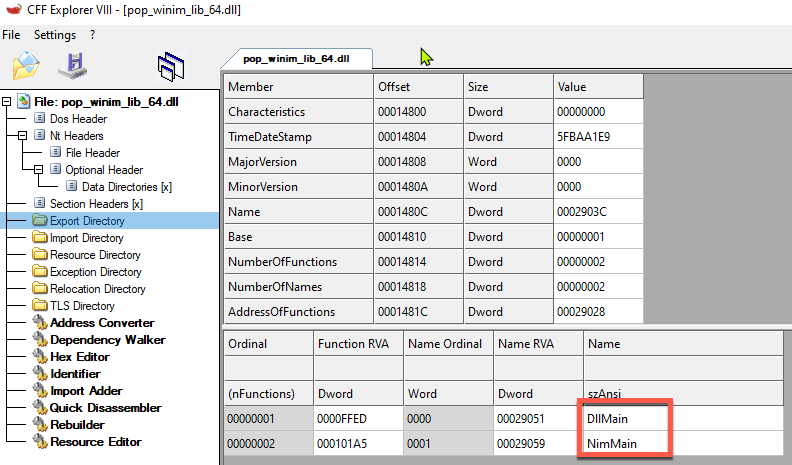Open the Quick Disassembler tool

tap(106, 408)
